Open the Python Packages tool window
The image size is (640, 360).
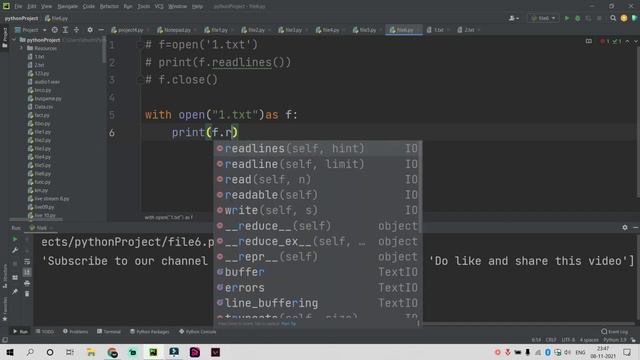click(x=149, y=331)
